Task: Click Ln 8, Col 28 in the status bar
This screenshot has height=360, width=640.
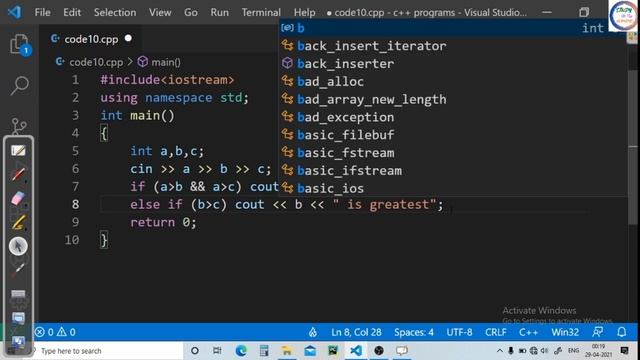Action: (x=356, y=332)
